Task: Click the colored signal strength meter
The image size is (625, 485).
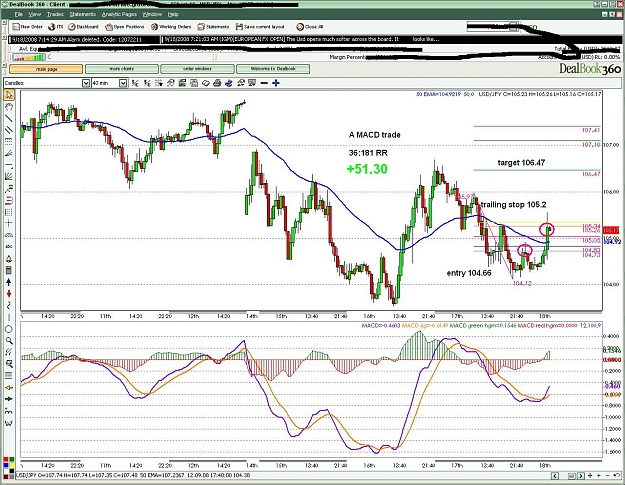Action: [x=29, y=57]
